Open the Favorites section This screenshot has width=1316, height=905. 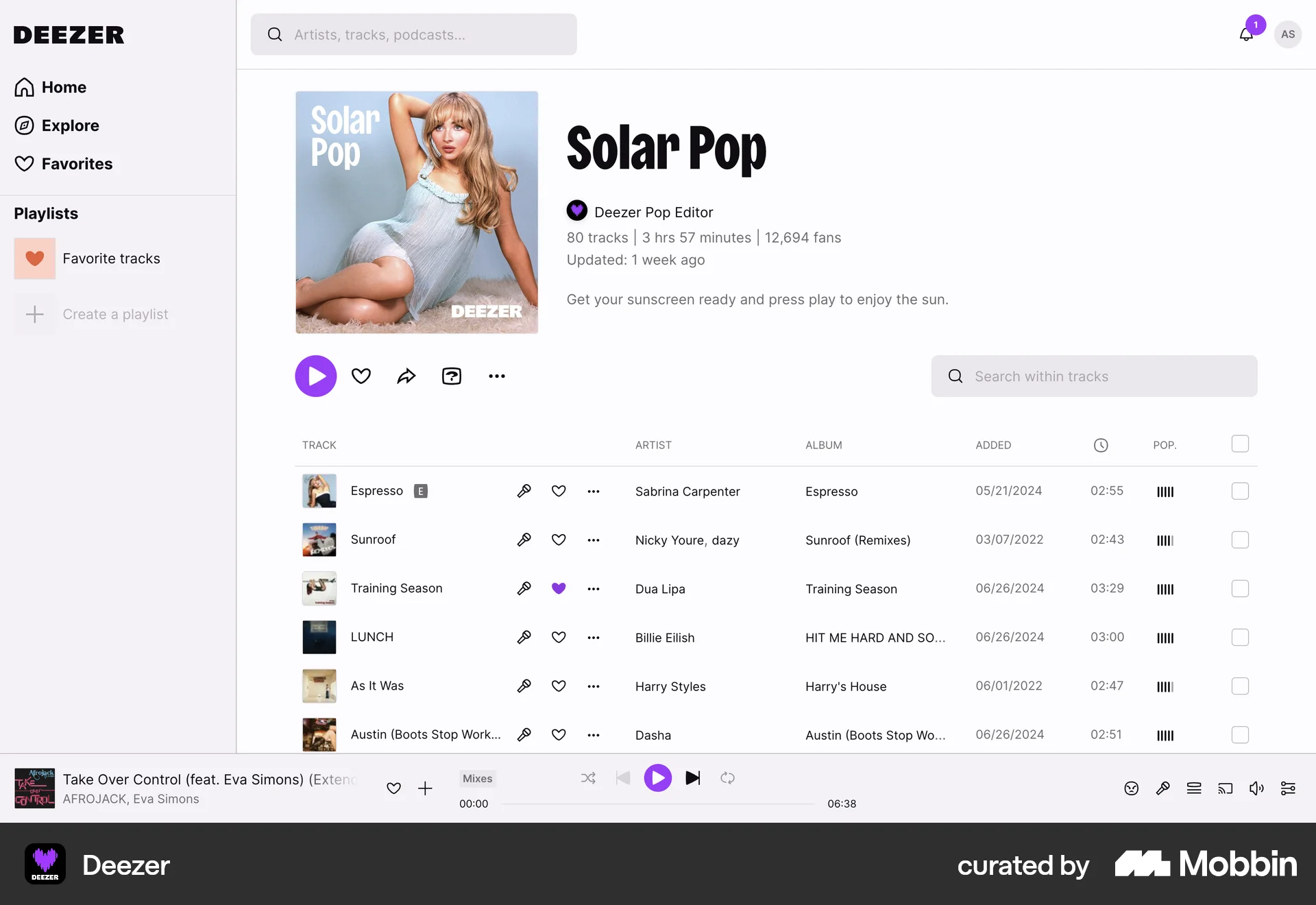point(77,164)
